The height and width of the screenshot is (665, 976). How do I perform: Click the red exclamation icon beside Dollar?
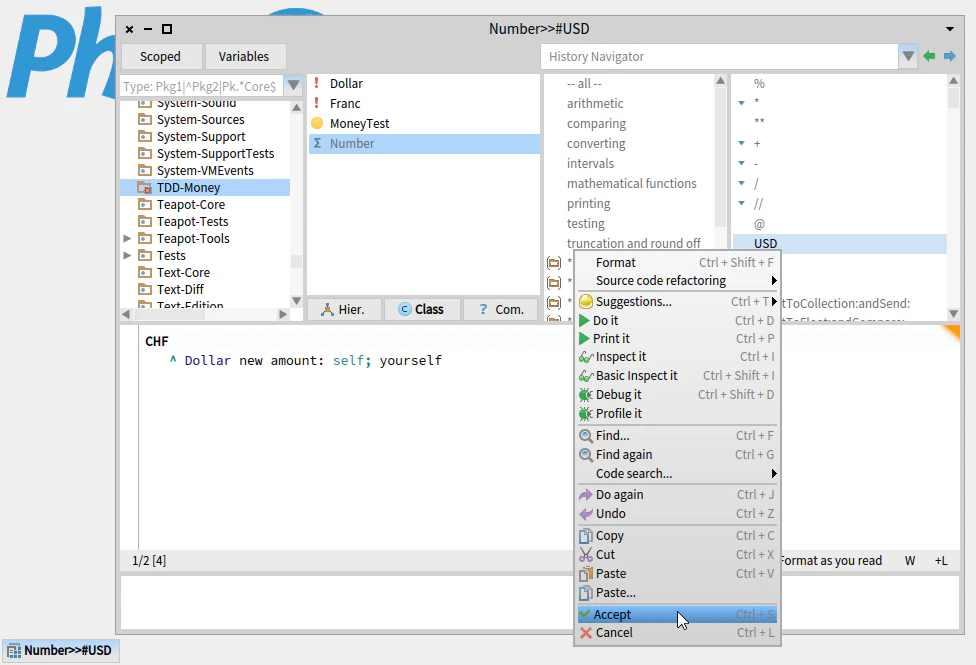[x=317, y=83]
